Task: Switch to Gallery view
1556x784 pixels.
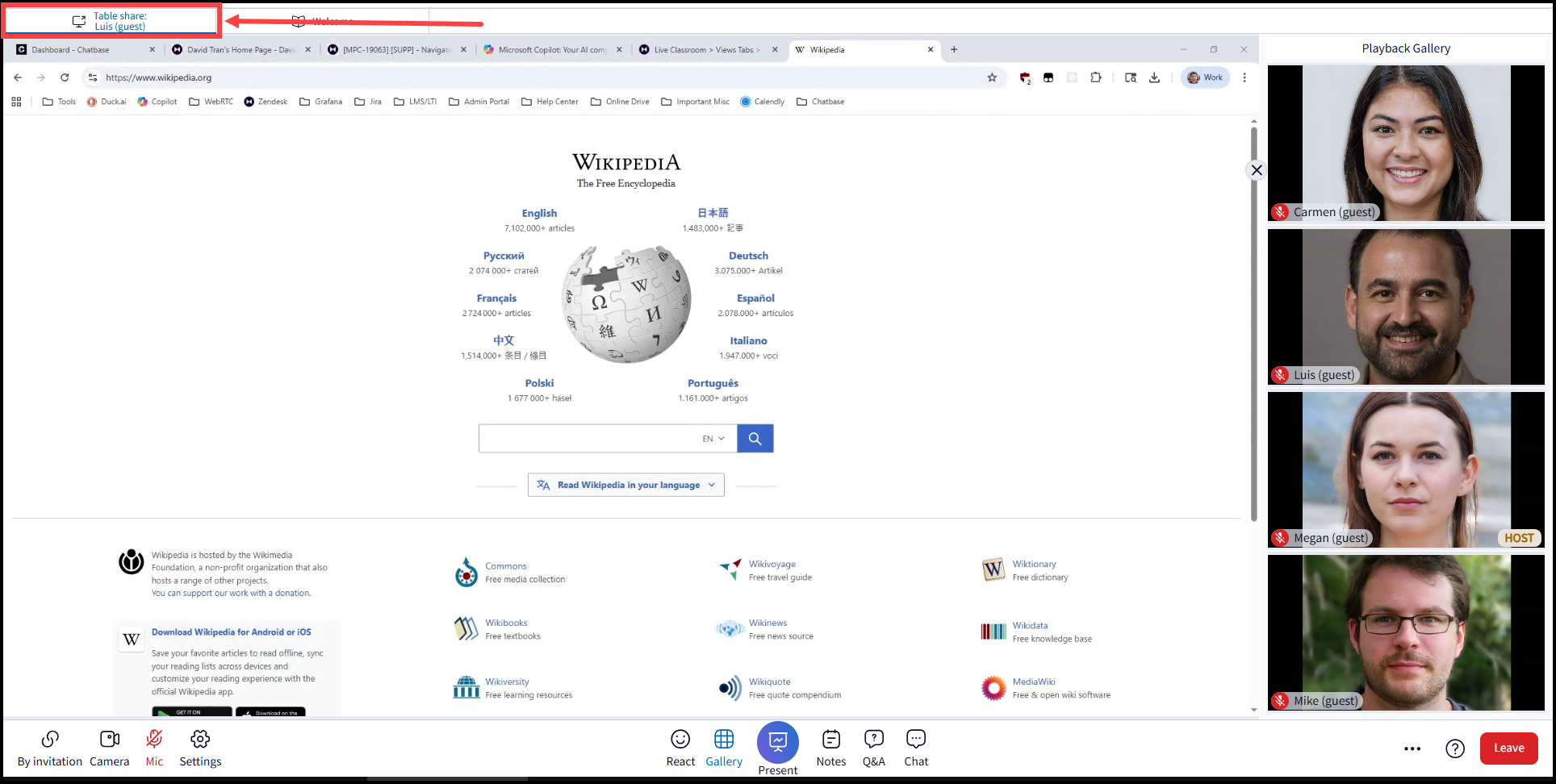Action: click(723, 748)
